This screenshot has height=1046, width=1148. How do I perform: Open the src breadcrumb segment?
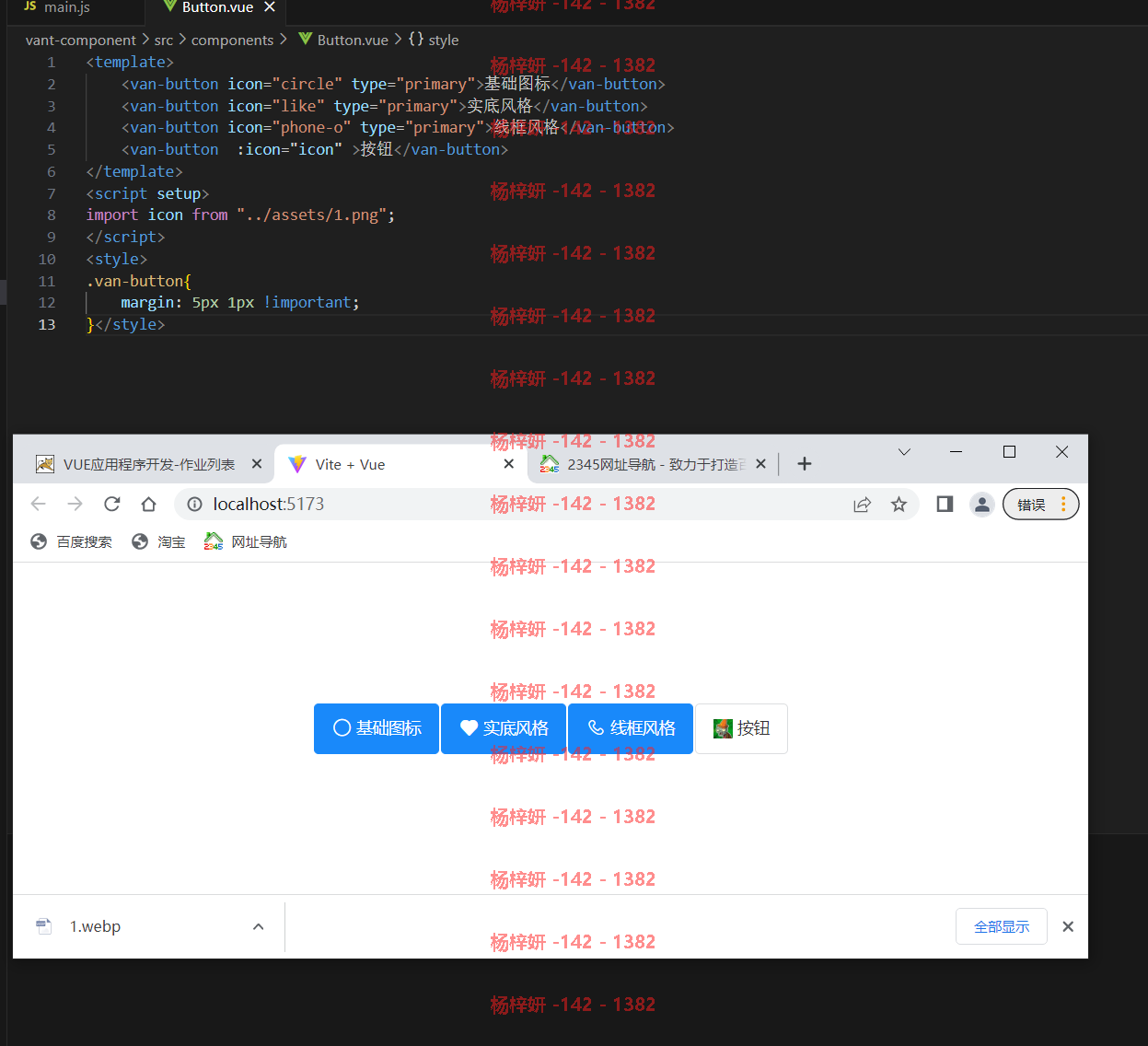164,41
